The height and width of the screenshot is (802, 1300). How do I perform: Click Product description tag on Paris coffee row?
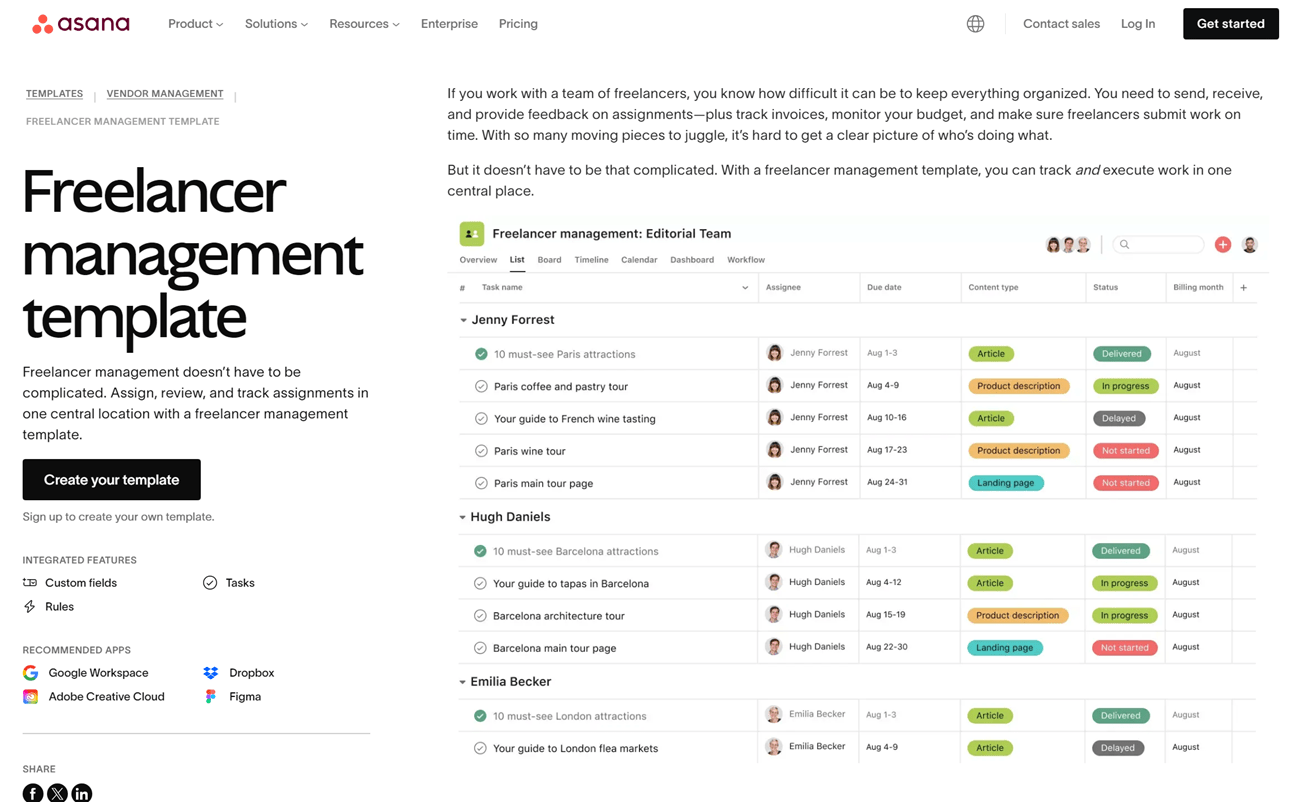click(x=1019, y=386)
